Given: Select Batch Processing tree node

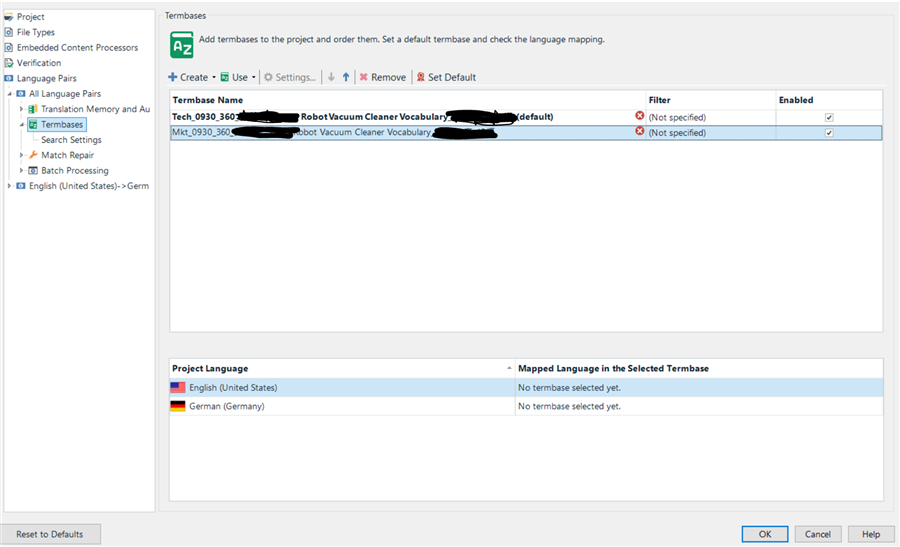Looking at the screenshot, I should [x=75, y=170].
